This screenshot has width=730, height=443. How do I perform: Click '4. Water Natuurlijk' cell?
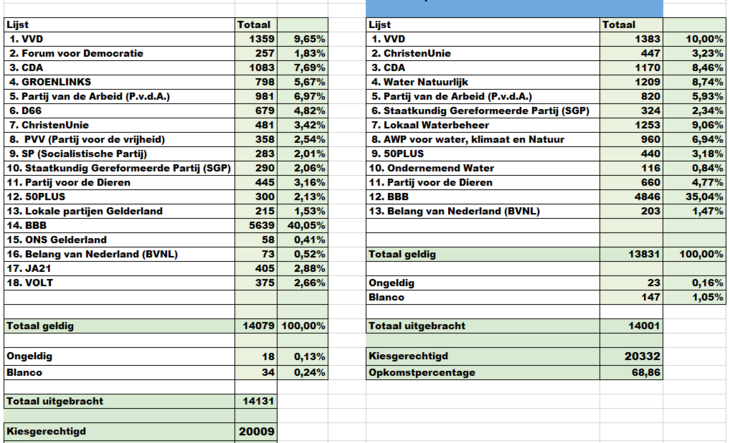tap(483, 82)
